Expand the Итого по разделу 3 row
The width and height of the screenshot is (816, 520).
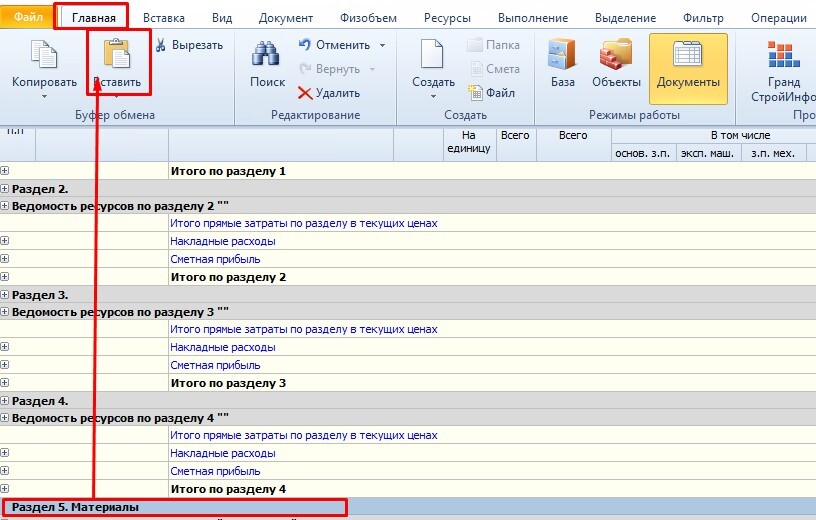pos(5,383)
